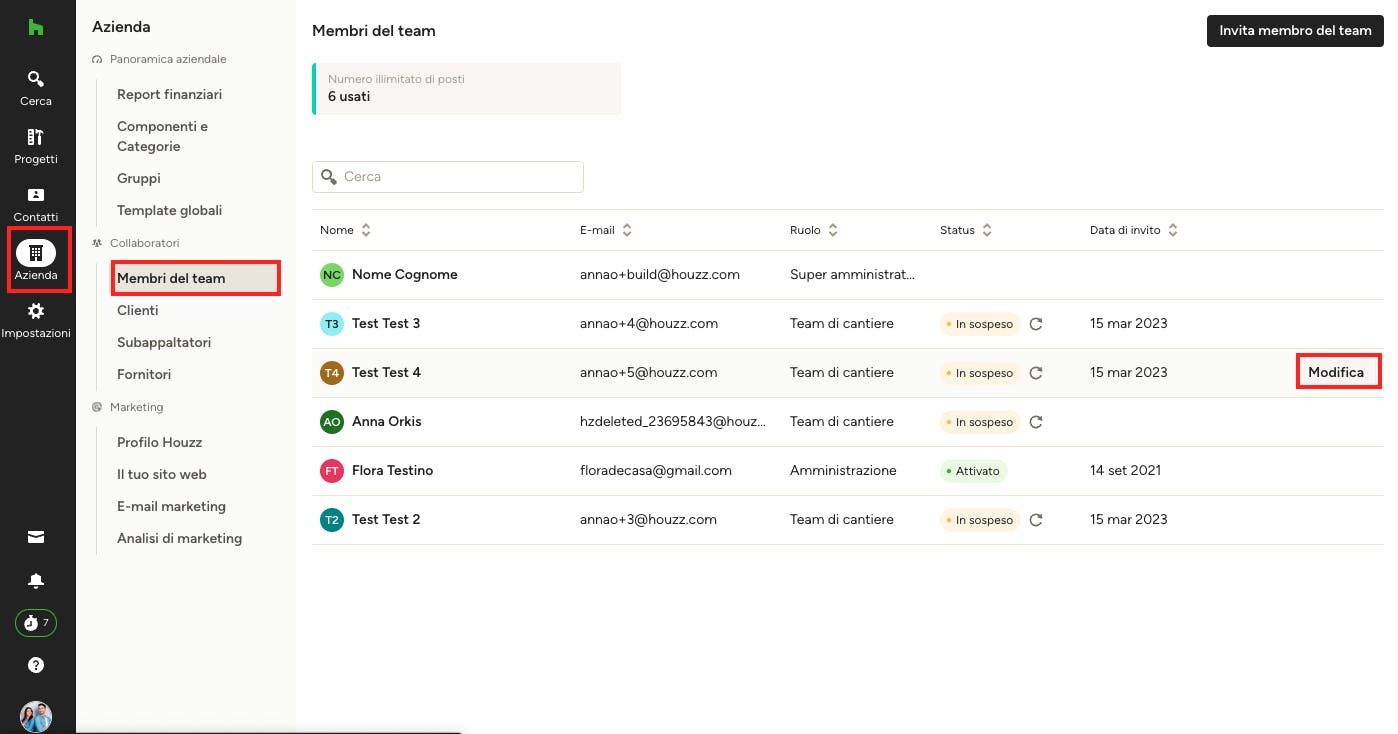The height and width of the screenshot is (734, 1398).
Task: Click the NC avatar of Nome Cognome
Action: point(332,275)
